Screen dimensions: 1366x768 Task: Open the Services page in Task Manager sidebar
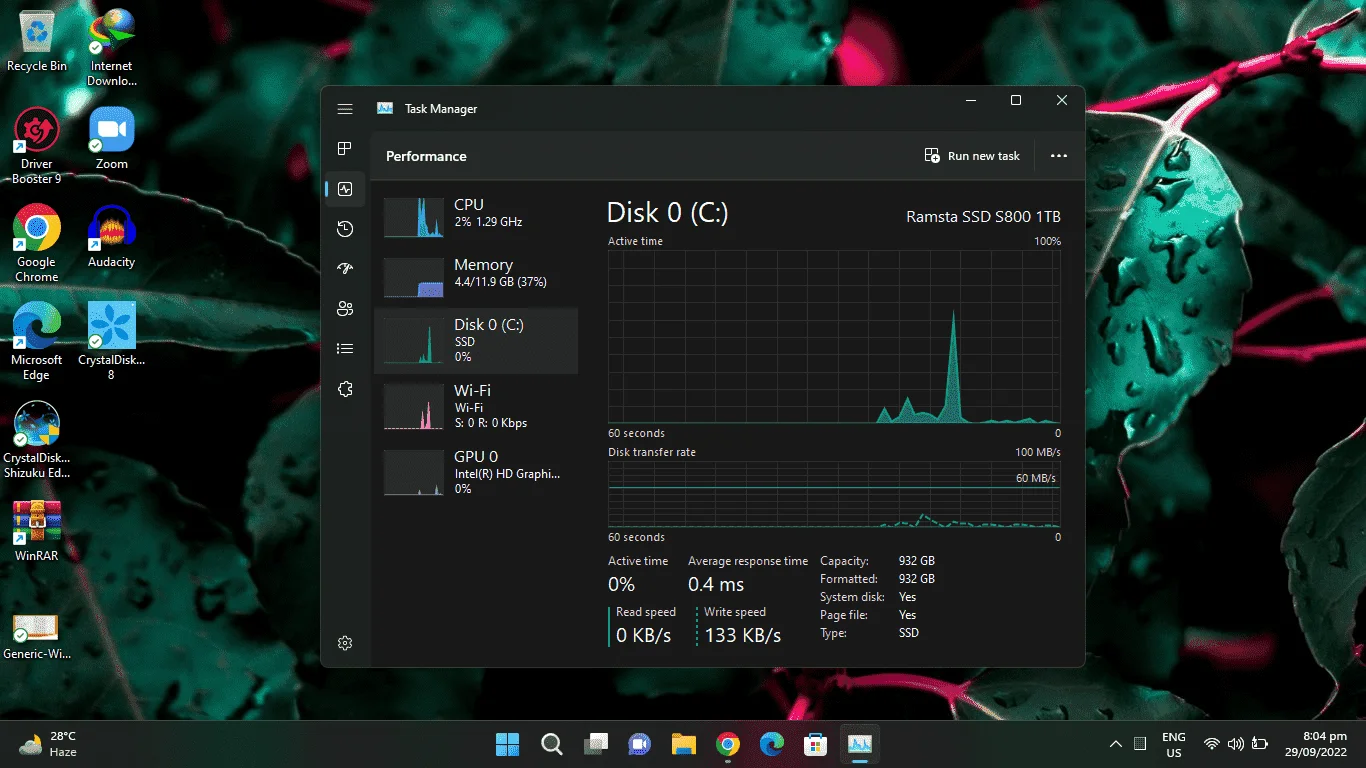tap(345, 389)
